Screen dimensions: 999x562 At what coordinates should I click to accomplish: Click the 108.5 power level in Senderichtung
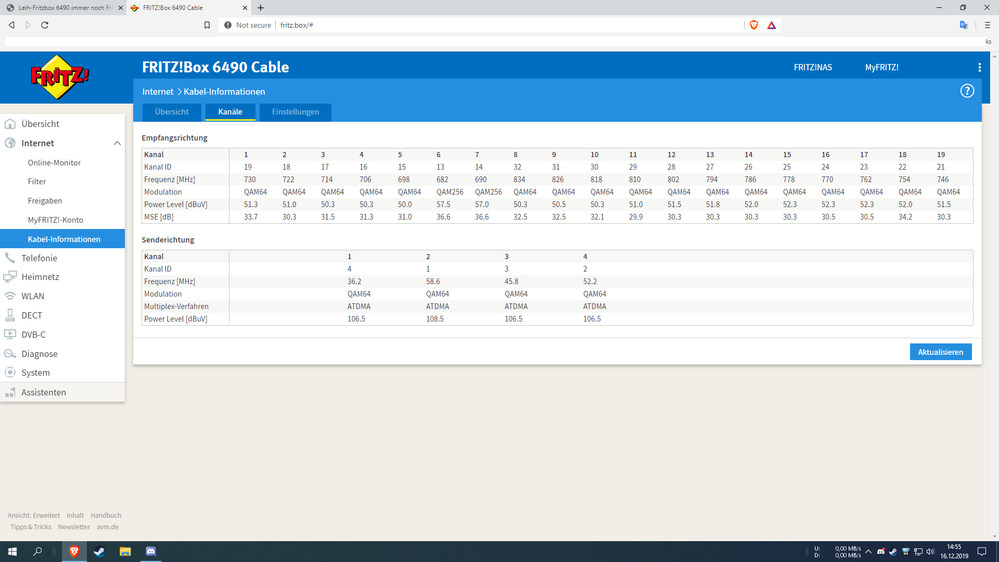point(435,319)
